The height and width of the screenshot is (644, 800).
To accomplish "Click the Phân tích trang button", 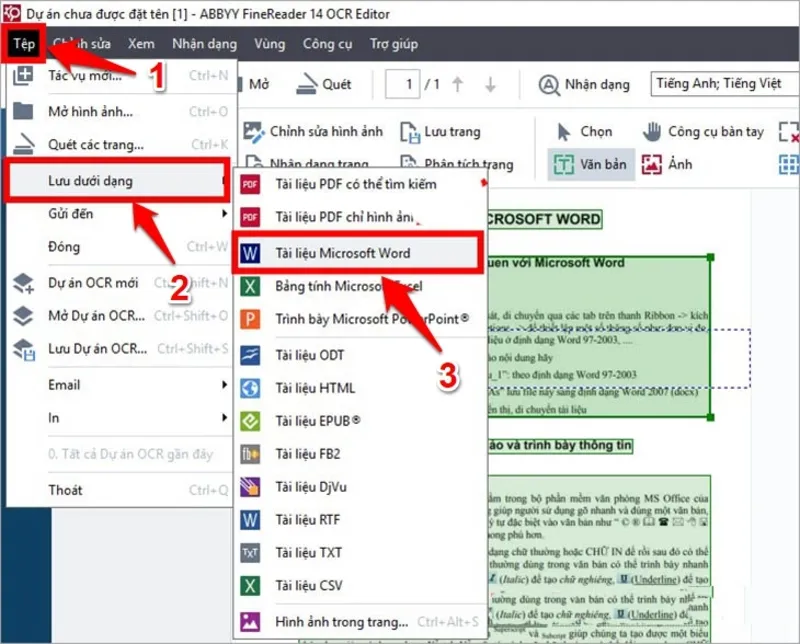I will (457, 163).
